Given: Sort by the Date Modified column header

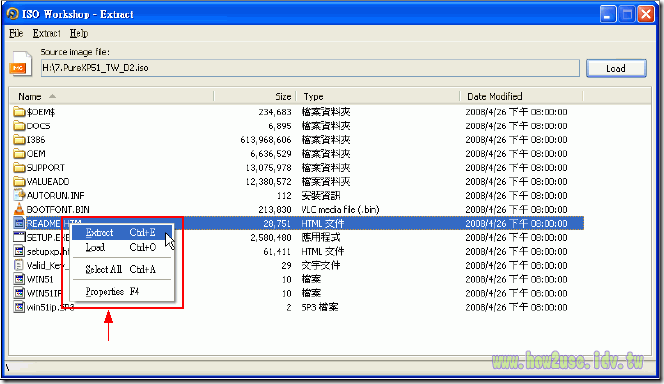Looking at the screenshot, I should (x=521, y=97).
